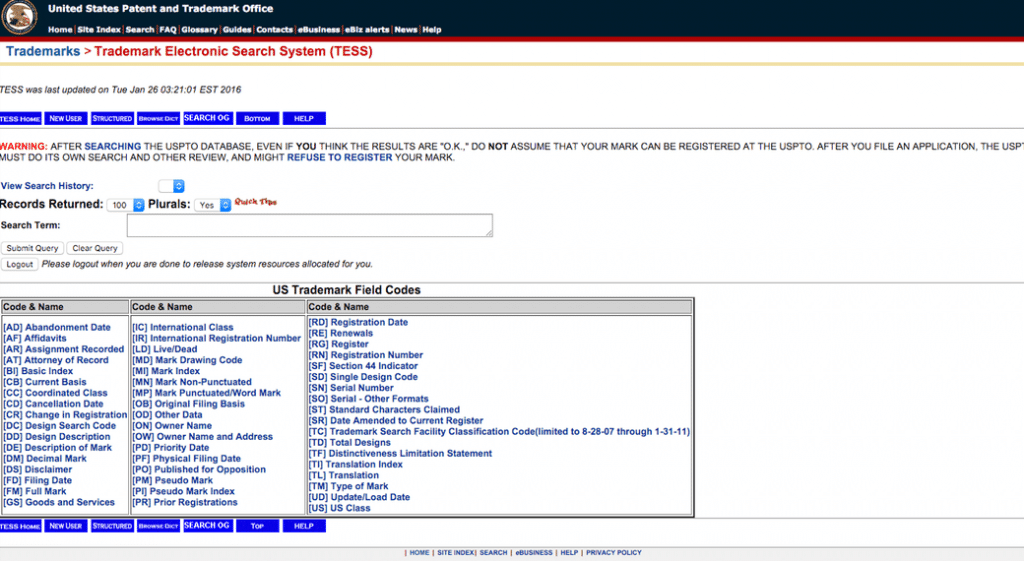Open eBiz alerts in the header menu
This screenshot has height=561, width=1024.
click(x=367, y=30)
